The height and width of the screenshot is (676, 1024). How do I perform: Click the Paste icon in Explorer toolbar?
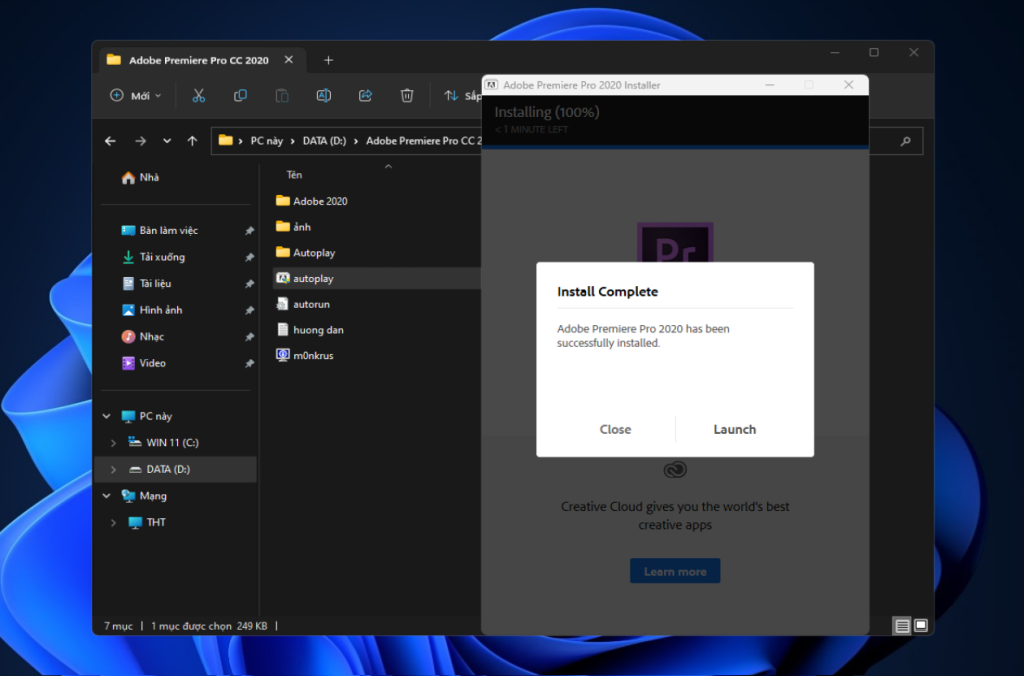[281, 95]
